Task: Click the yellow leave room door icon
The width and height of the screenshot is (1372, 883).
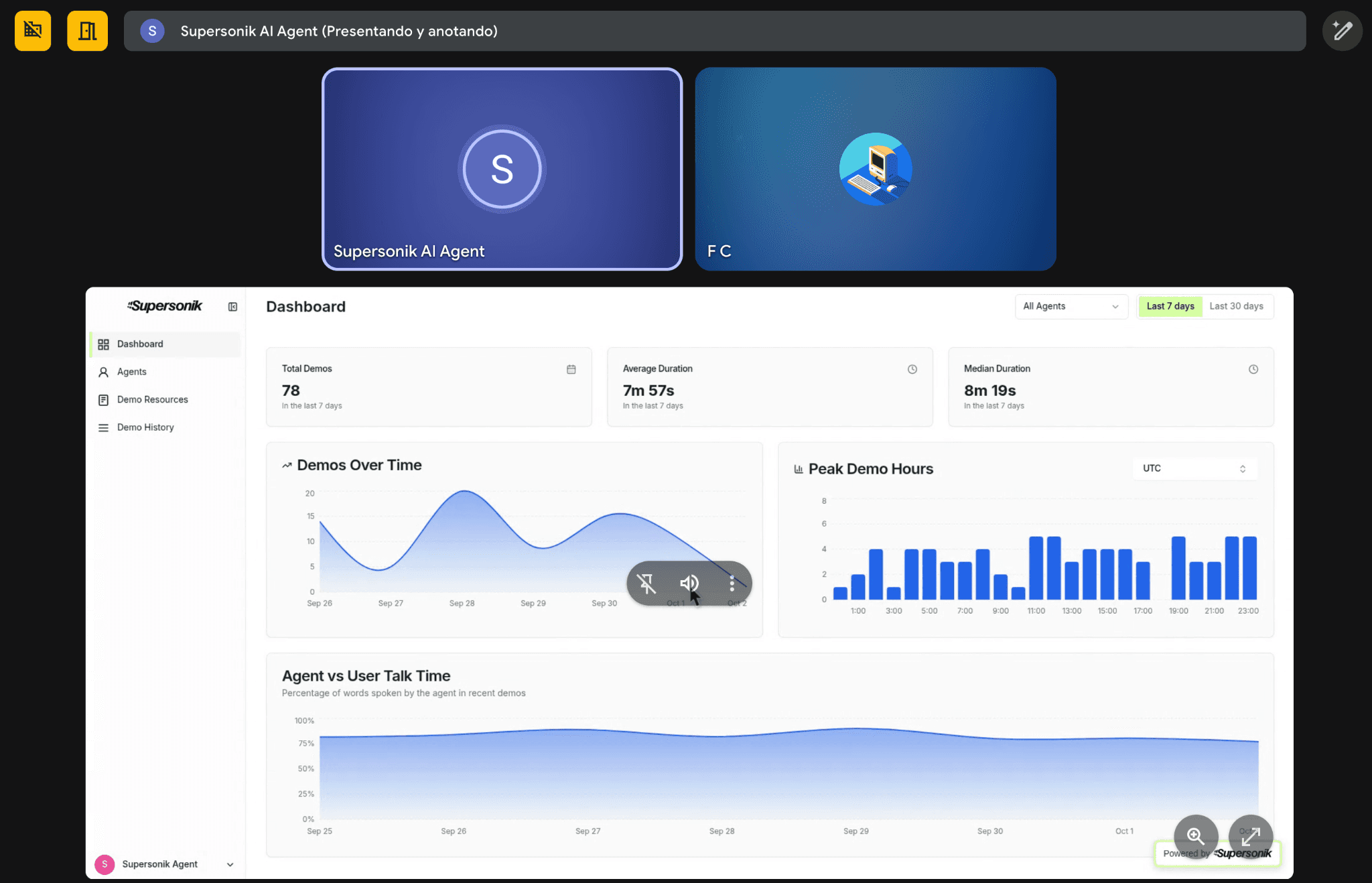Action: tap(87, 31)
